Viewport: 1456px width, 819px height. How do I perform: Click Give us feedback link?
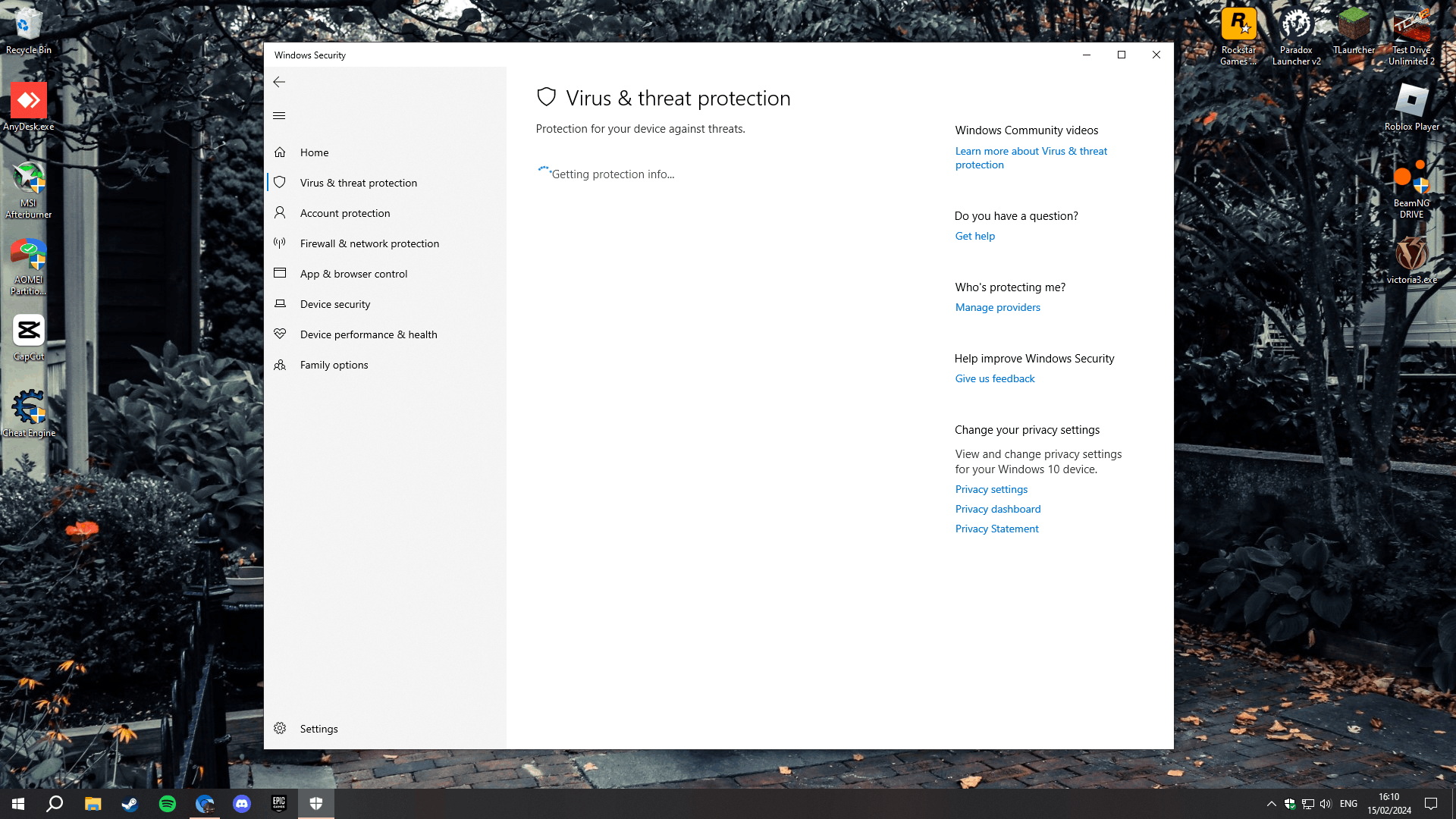pyautogui.click(x=994, y=378)
